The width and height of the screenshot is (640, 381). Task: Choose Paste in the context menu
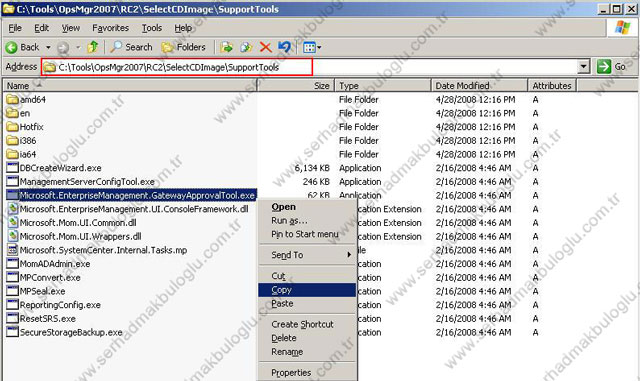click(x=307, y=304)
